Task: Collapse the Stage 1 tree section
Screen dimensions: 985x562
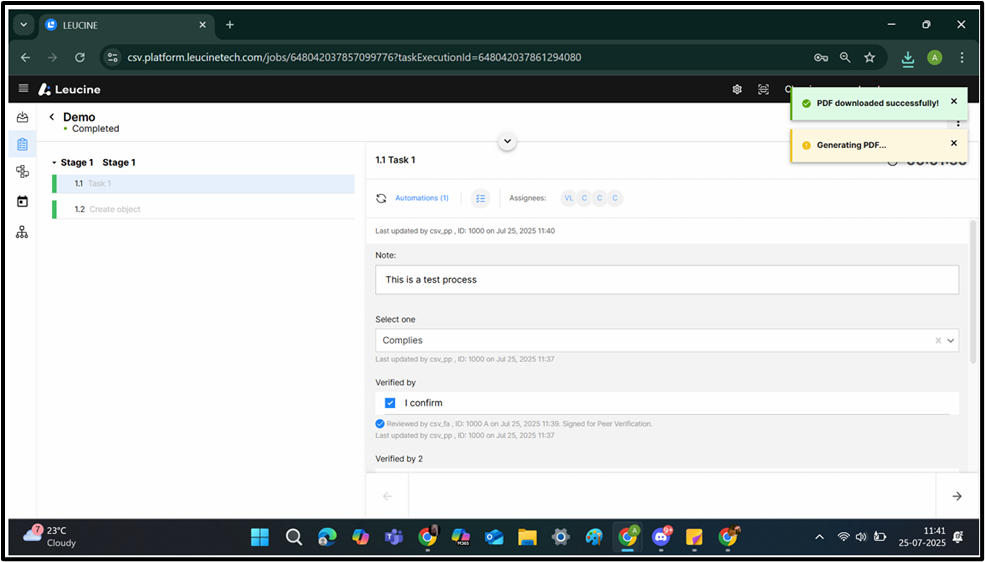Action: tap(54, 162)
